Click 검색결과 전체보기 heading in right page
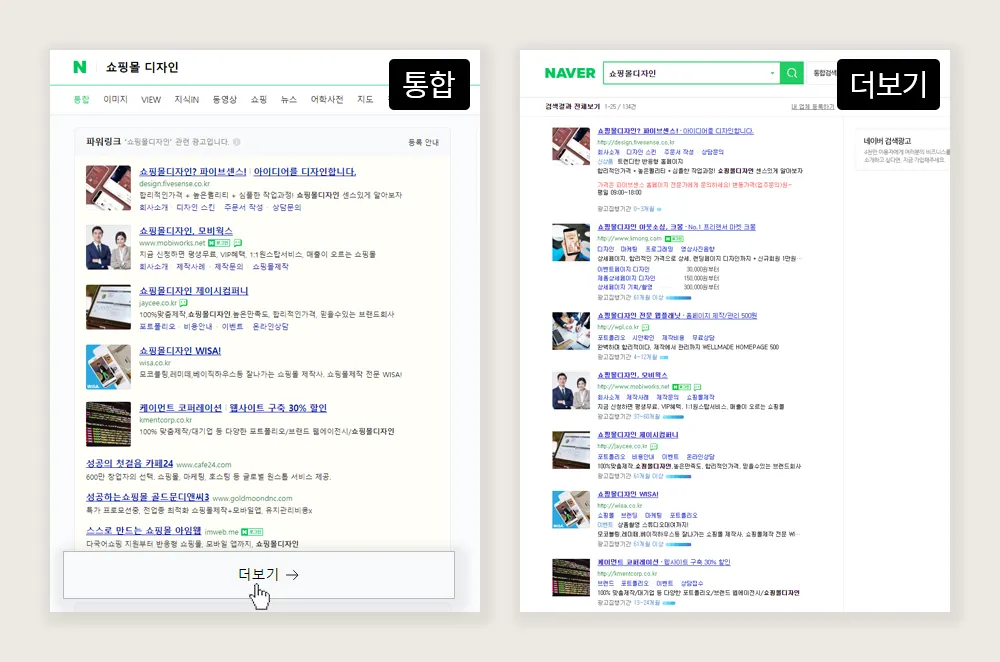The image size is (1000, 662). pos(572,107)
